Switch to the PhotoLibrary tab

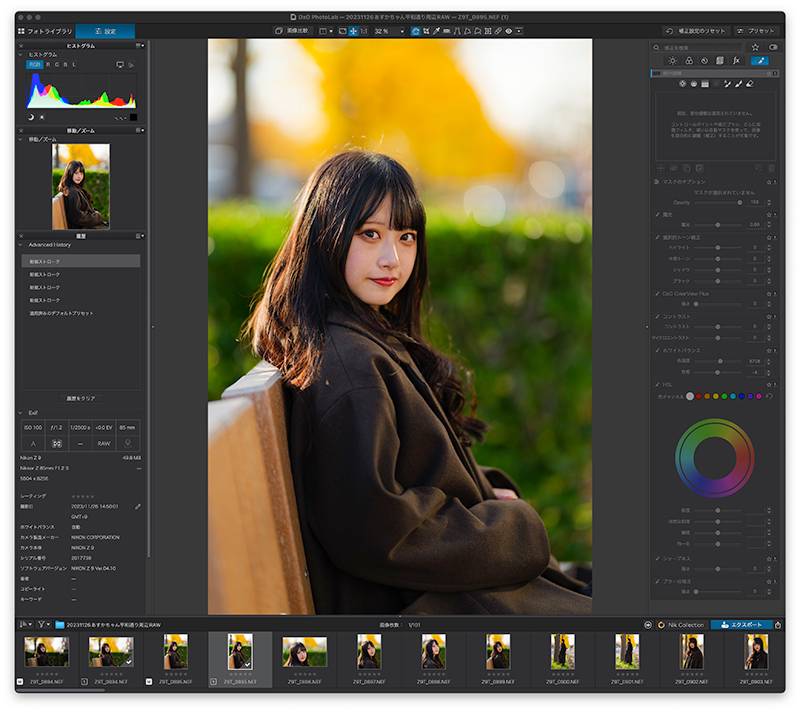[45, 31]
